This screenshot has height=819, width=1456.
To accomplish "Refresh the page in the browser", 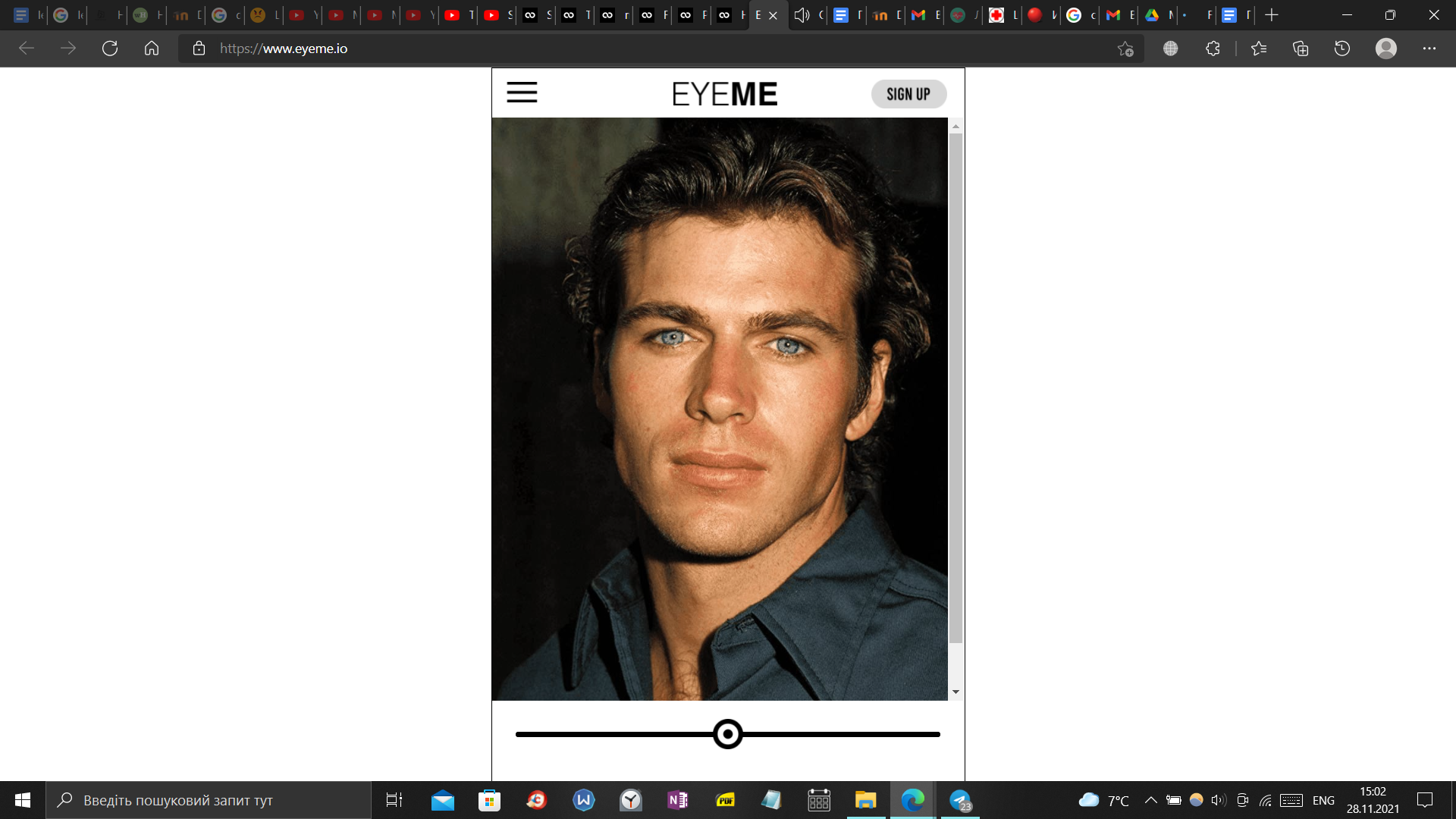I will coord(110,49).
